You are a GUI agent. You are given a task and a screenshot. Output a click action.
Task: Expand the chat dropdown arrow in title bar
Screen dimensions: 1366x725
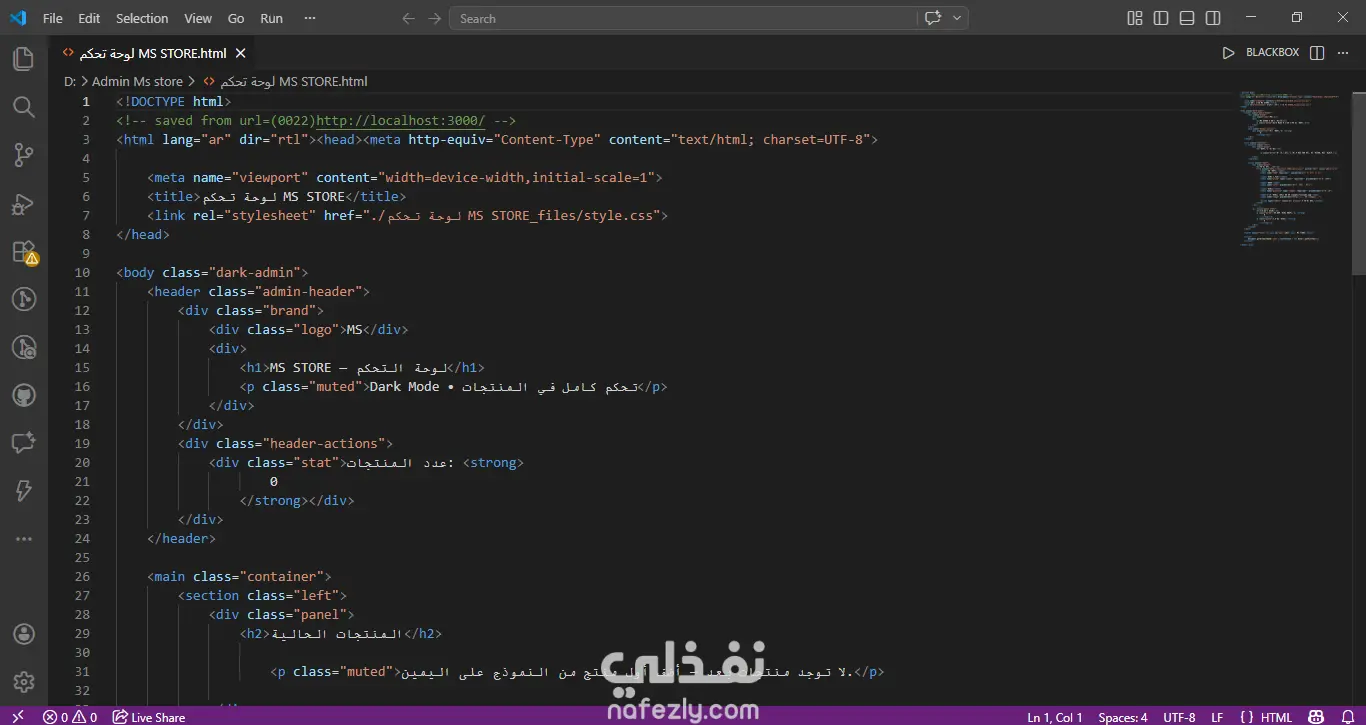coord(957,18)
